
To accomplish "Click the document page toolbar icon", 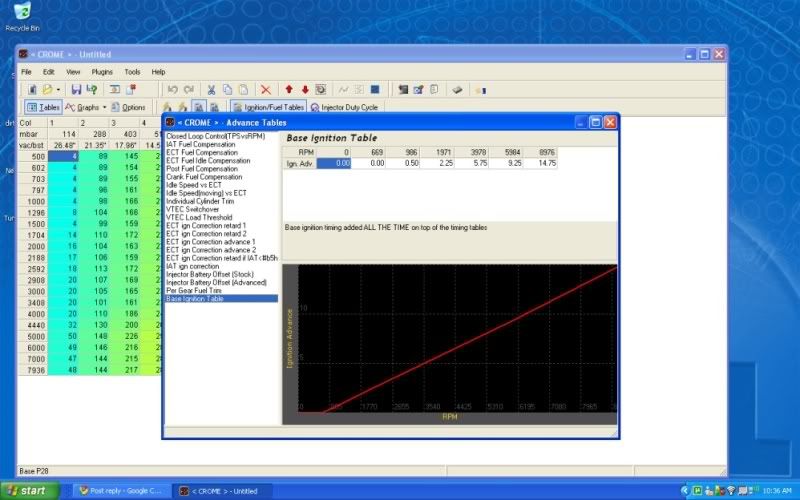I will 434,90.
